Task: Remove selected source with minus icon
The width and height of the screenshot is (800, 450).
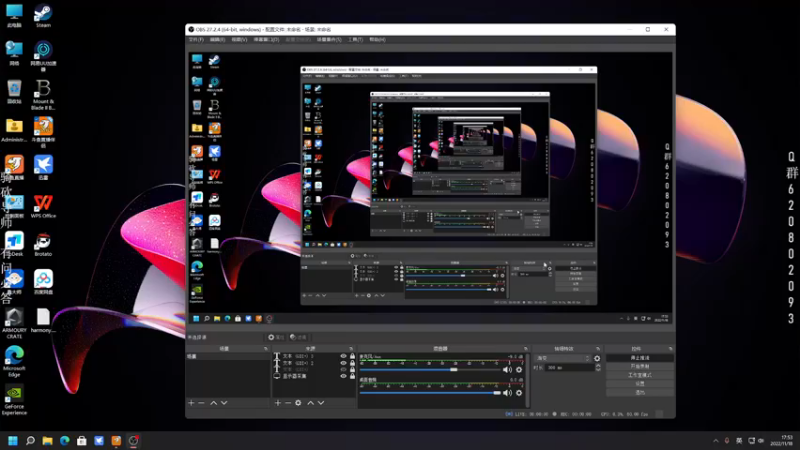Action: pos(288,403)
